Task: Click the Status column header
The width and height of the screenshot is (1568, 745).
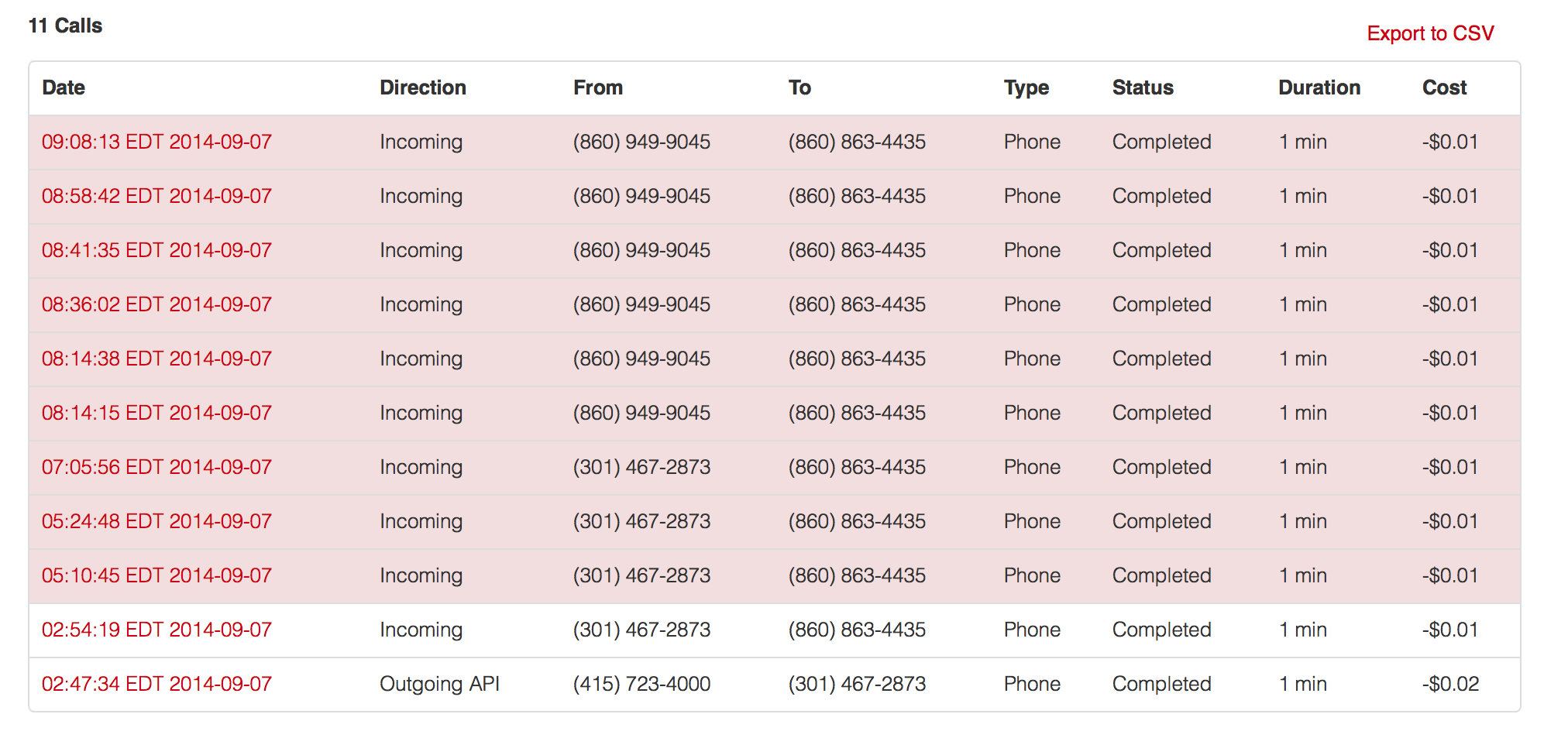Action: pos(1143,88)
